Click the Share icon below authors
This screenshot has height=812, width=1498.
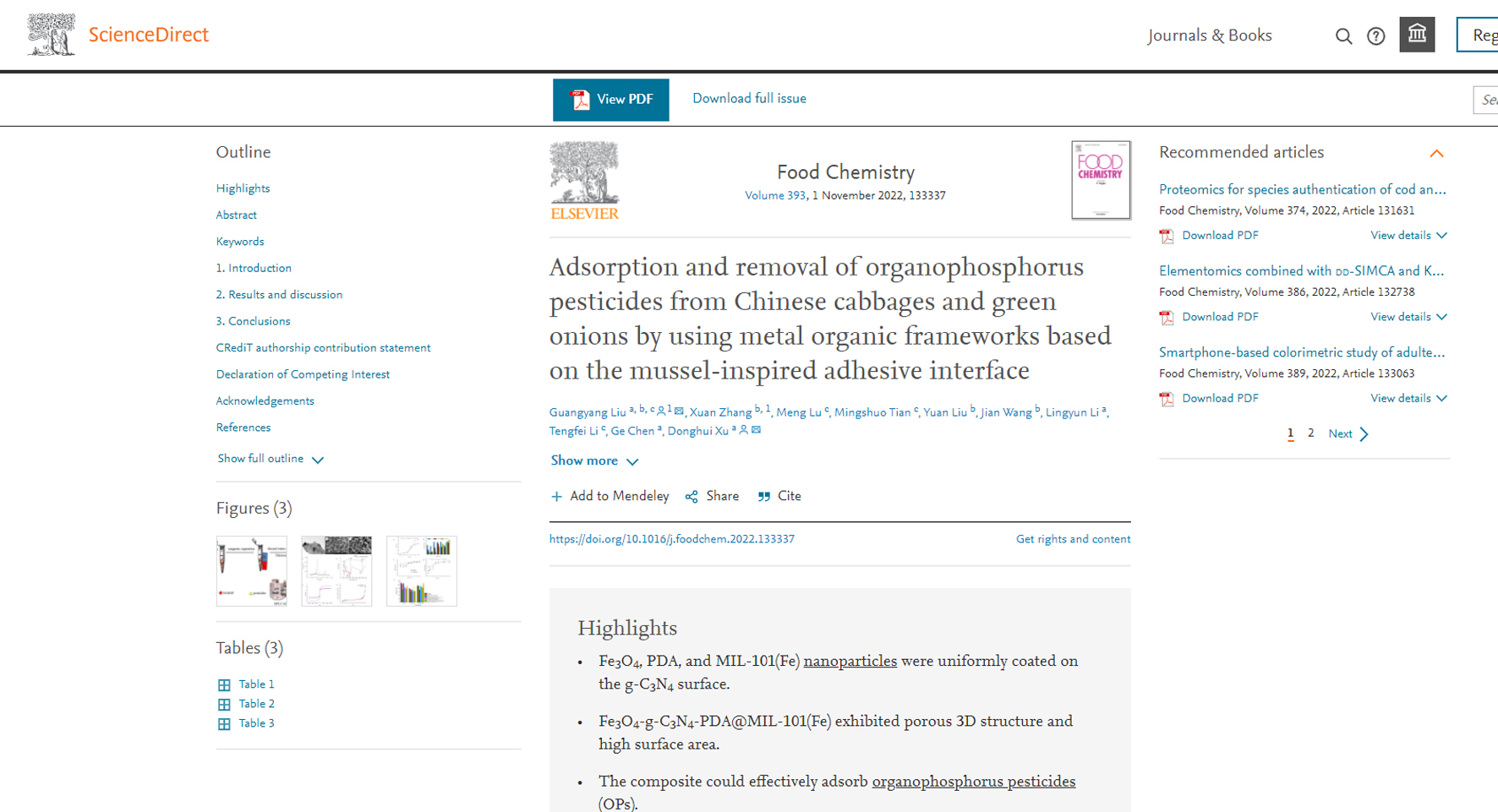692,497
